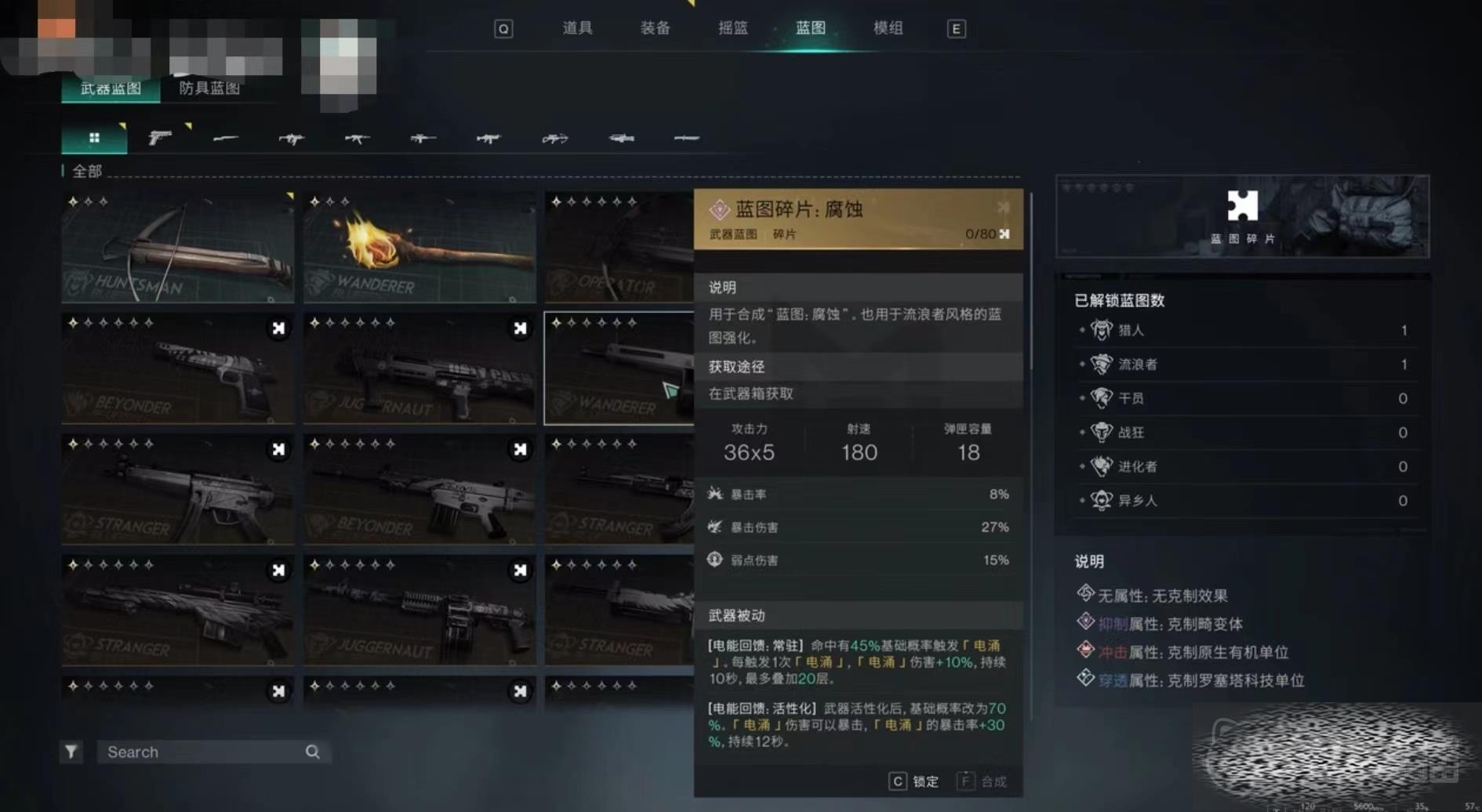This screenshot has width=1482, height=812.
Task: Click inside the Search input field
Action: point(204,752)
